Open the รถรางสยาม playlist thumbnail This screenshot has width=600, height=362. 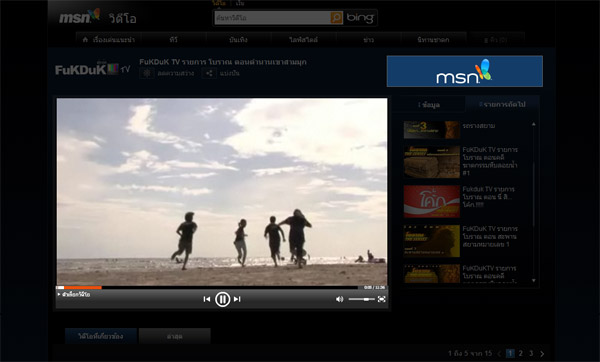coord(432,130)
